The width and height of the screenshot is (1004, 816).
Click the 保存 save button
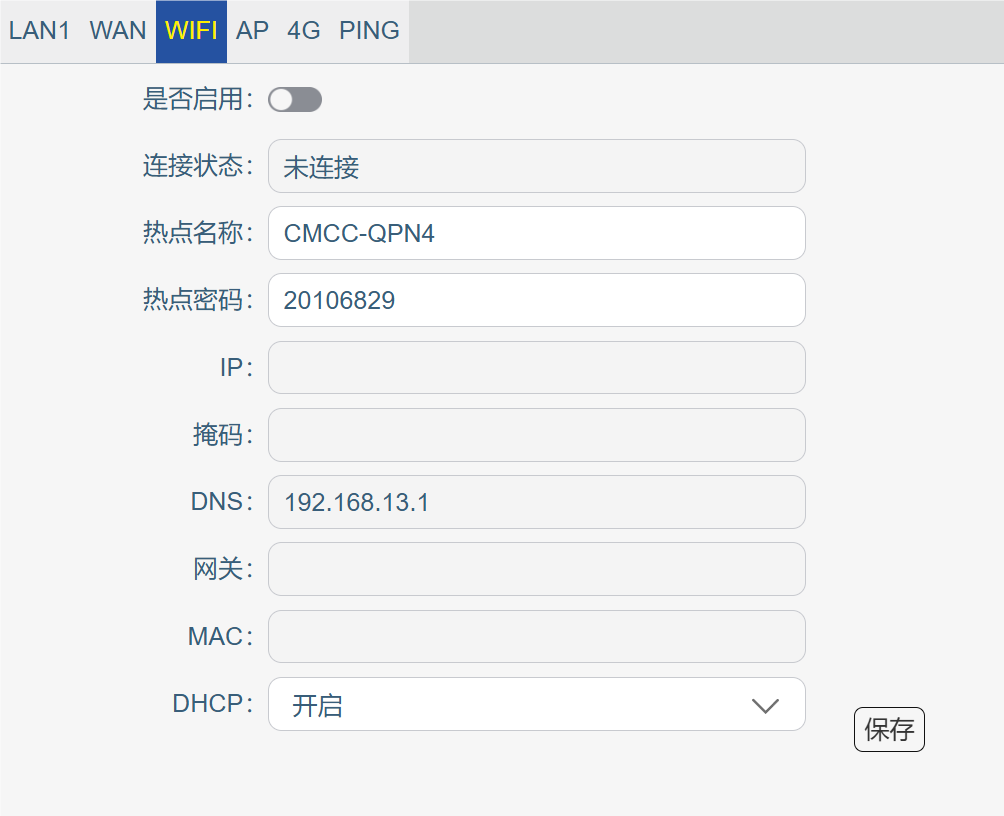tap(889, 730)
